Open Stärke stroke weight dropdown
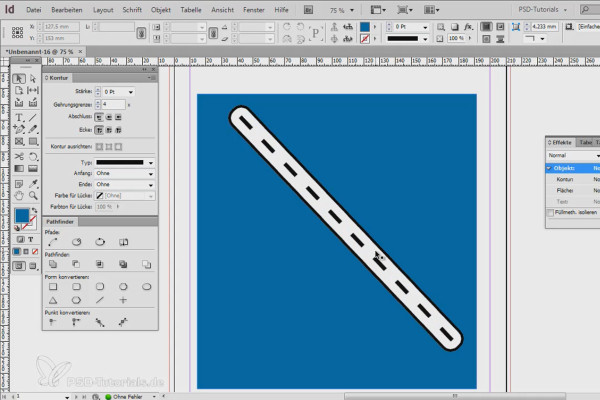The height and width of the screenshot is (400, 600). pos(130,92)
